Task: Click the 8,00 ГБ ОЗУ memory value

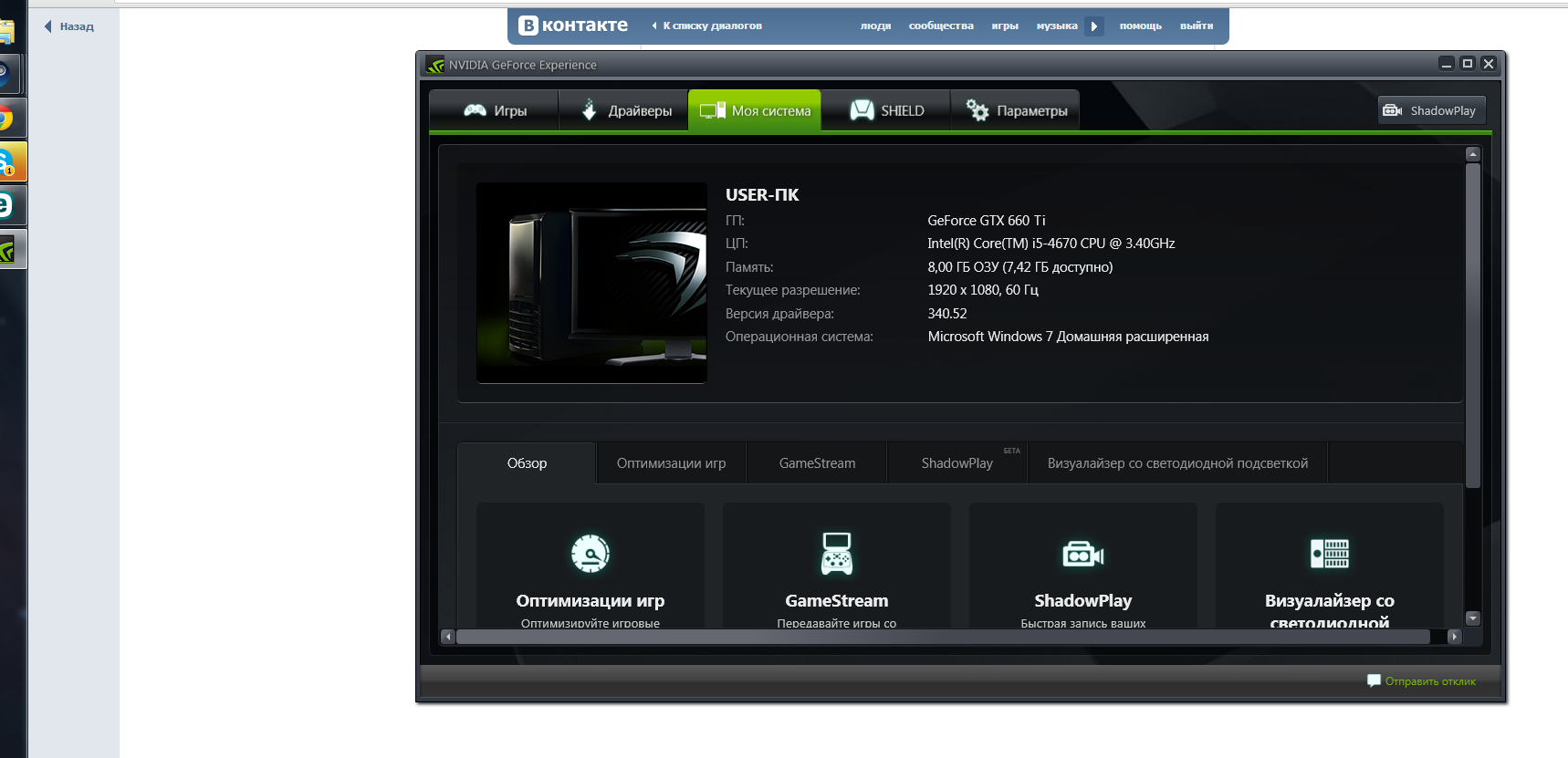Action: click(x=1020, y=267)
